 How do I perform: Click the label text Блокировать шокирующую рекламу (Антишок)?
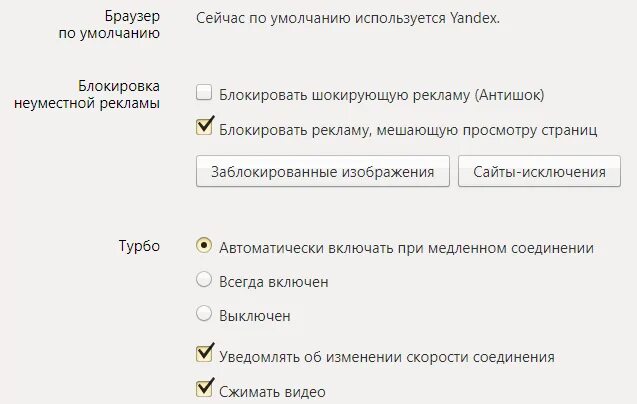381,95
